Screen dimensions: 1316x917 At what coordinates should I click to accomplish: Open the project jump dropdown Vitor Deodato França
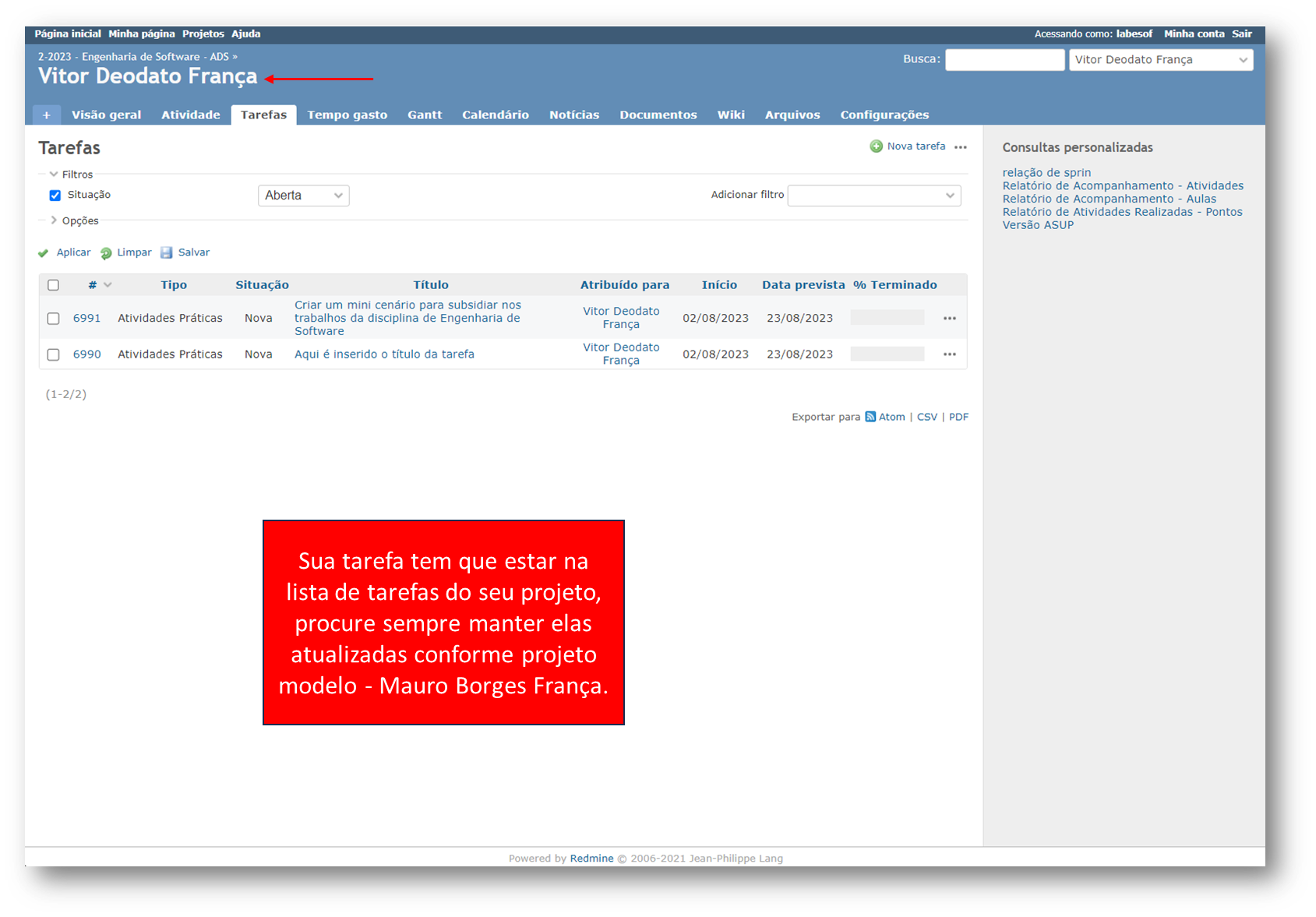tap(1161, 60)
